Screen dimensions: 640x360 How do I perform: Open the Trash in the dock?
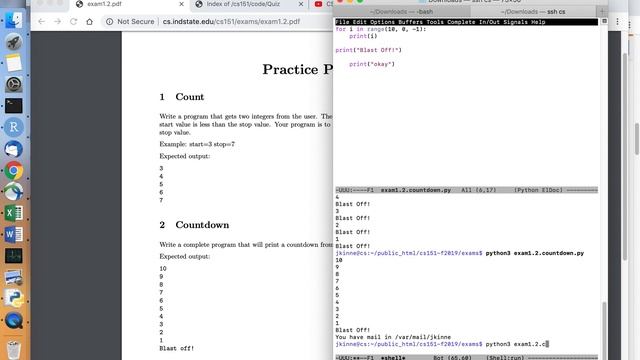click(x=13, y=349)
